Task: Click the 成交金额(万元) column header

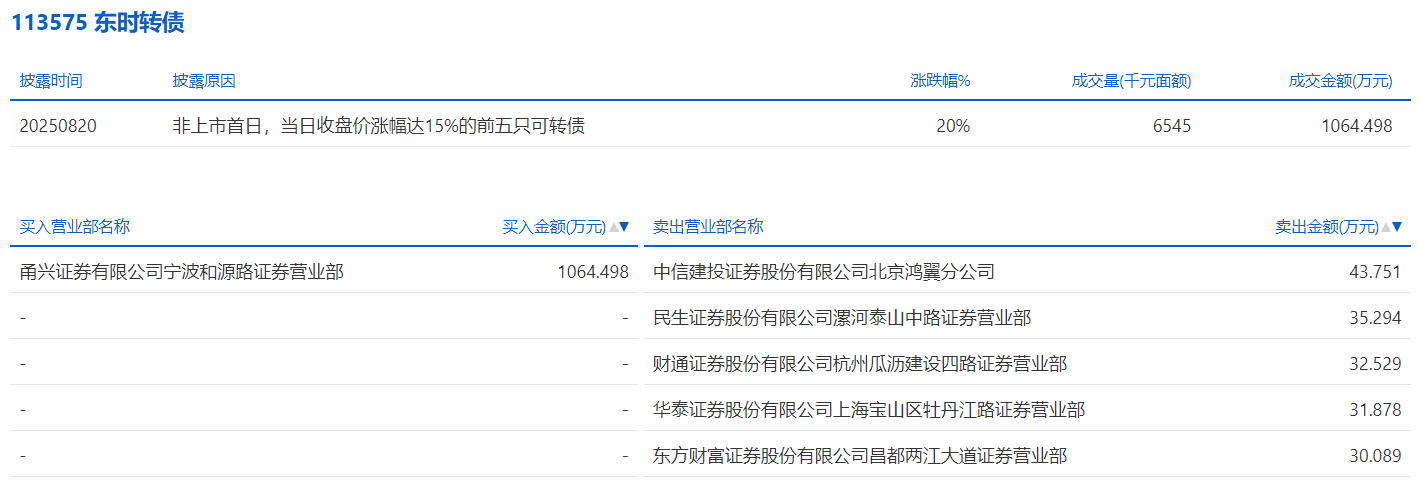Action: point(1340,81)
